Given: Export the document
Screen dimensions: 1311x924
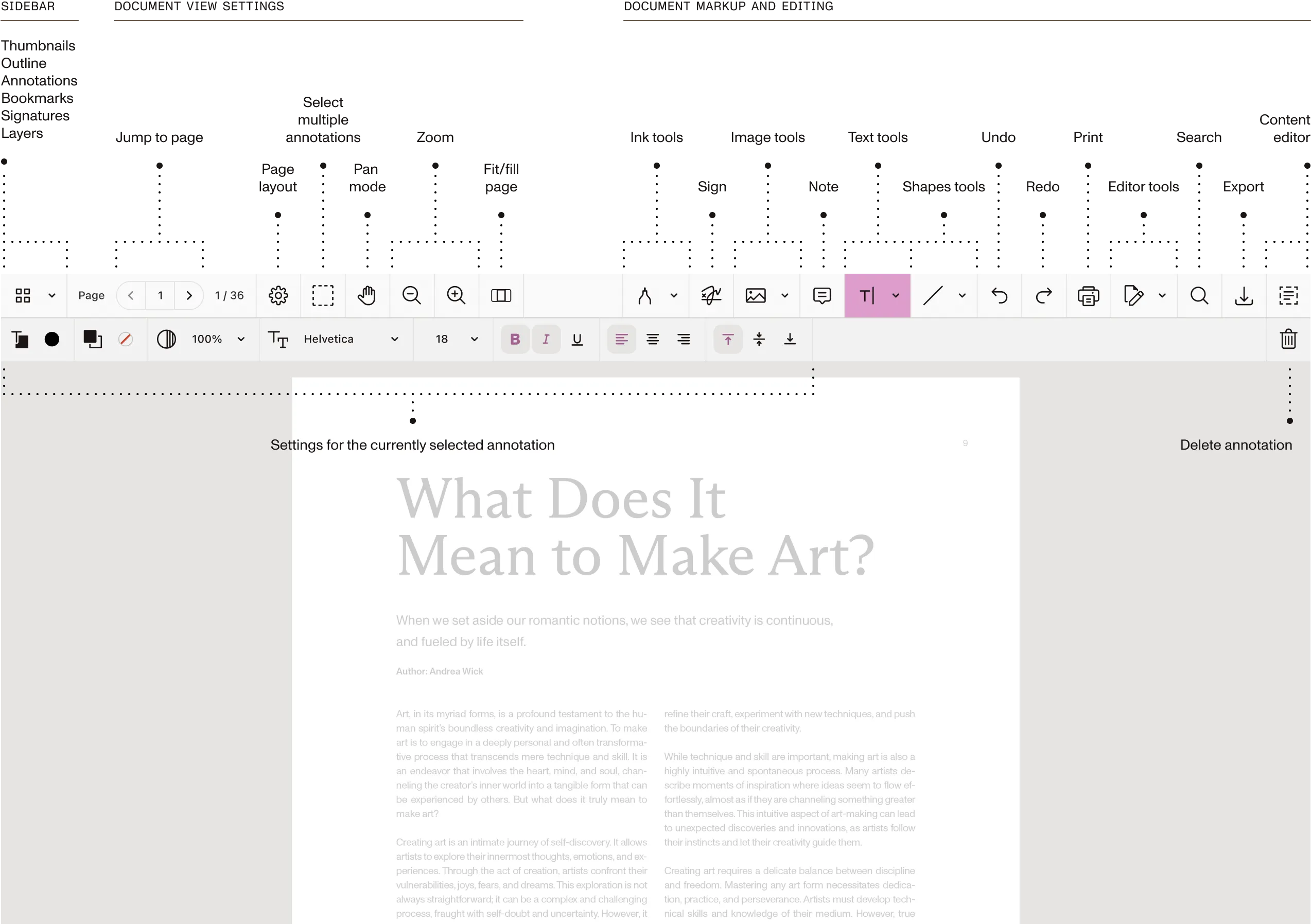Looking at the screenshot, I should (x=1244, y=296).
